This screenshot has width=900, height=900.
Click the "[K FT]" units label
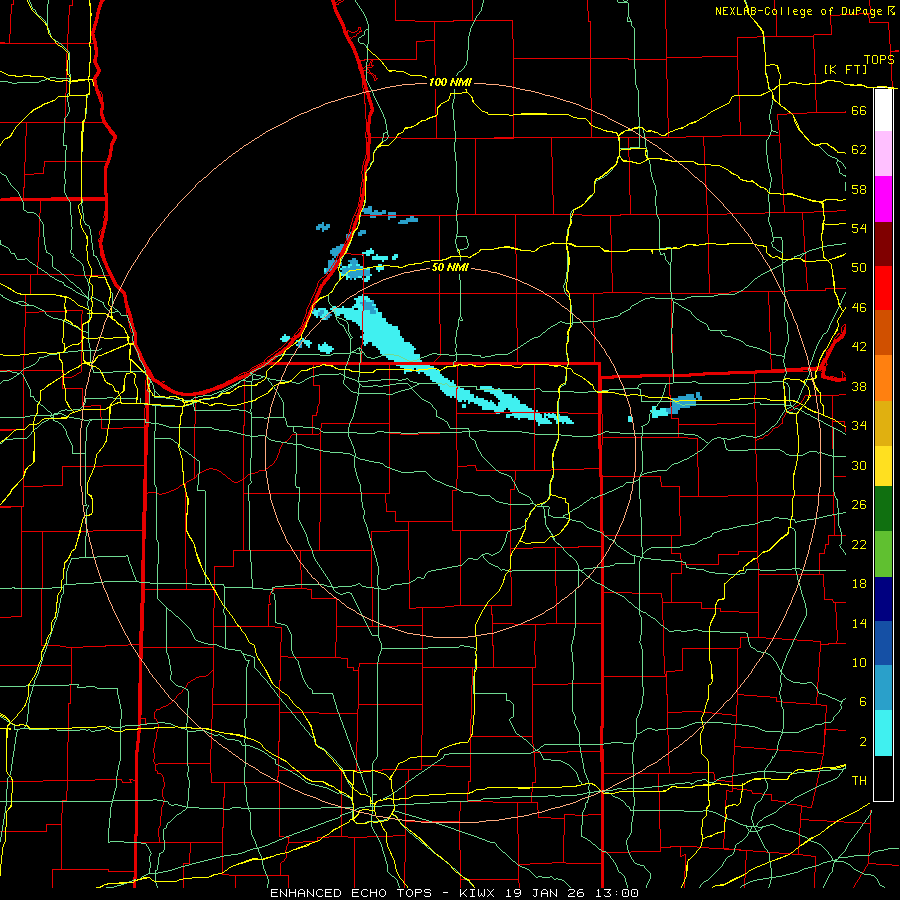(x=845, y=69)
